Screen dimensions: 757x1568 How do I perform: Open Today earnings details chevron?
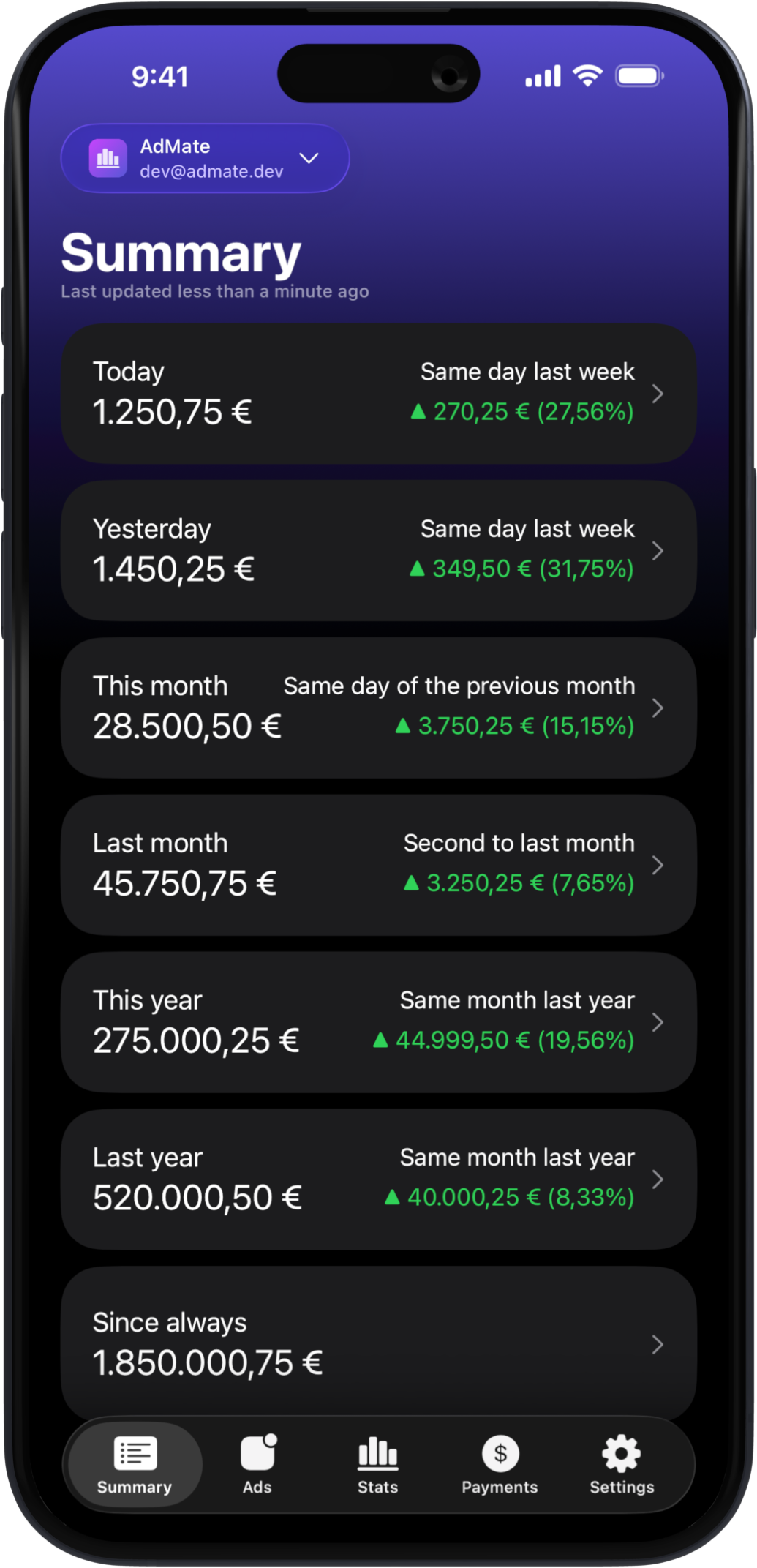click(658, 394)
